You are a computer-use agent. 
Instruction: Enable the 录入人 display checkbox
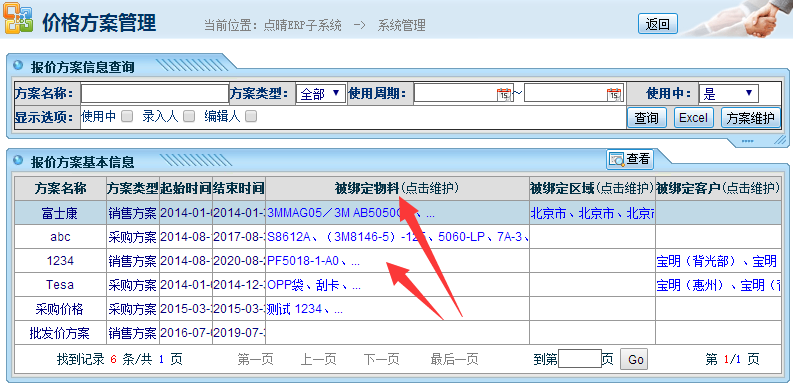[189, 116]
